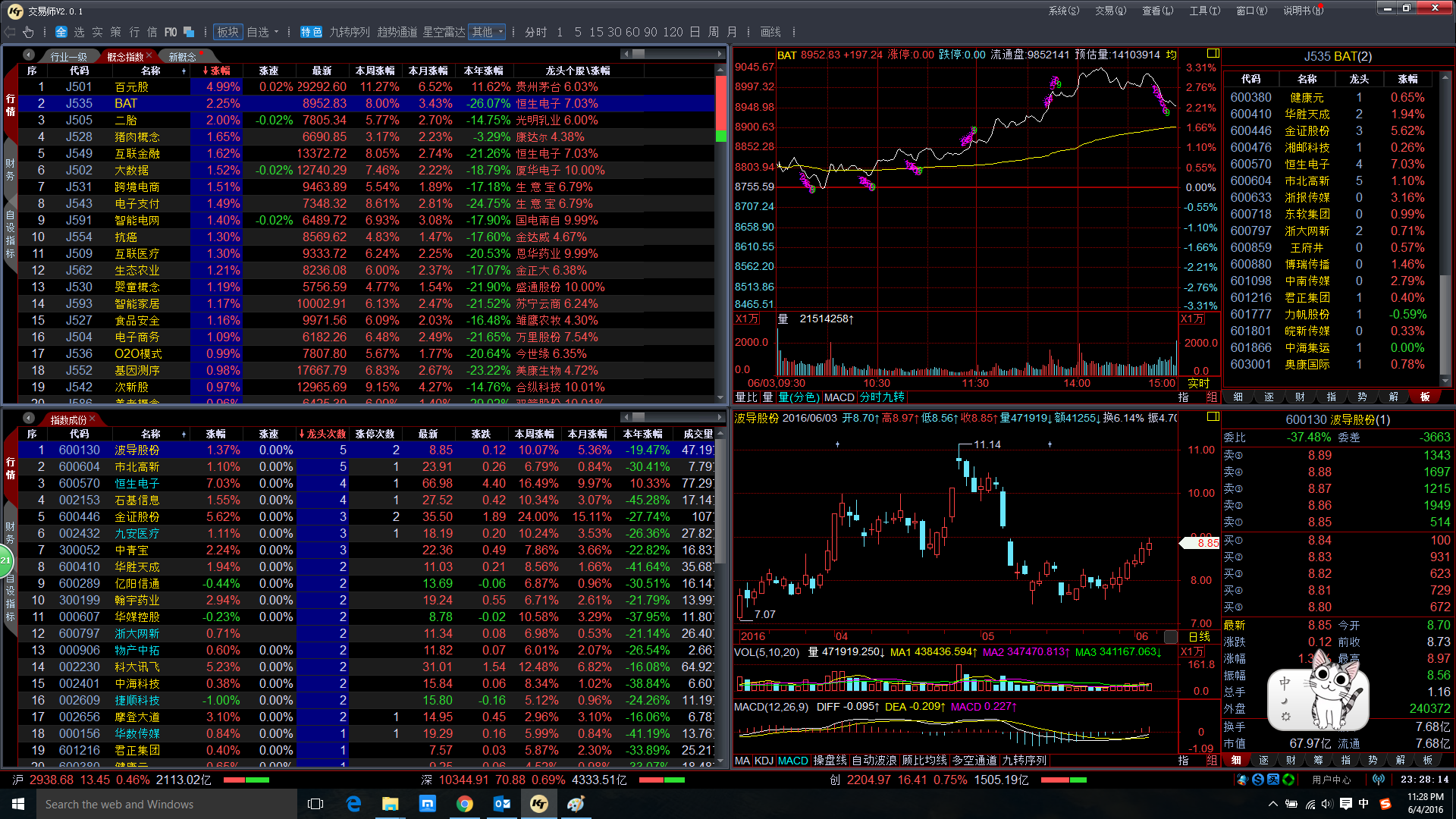Maximize intraday chart panel square icon
Image resolution: width=1456 pixels, height=819 pixels.
tap(1213, 53)
